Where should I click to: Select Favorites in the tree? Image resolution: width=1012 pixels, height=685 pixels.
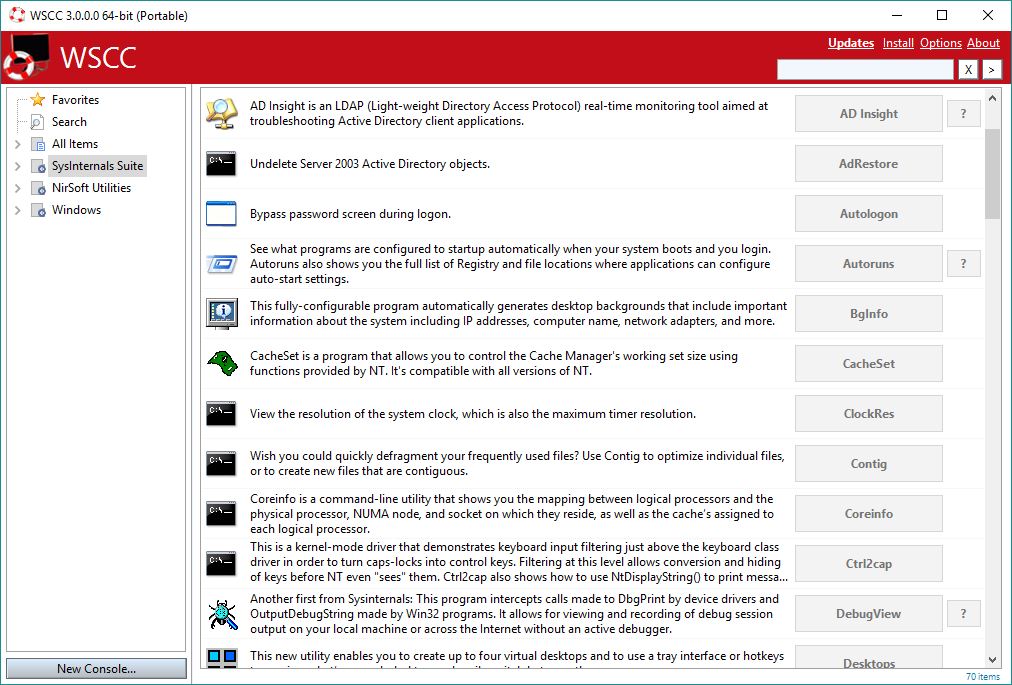click(x=76, y=100)
